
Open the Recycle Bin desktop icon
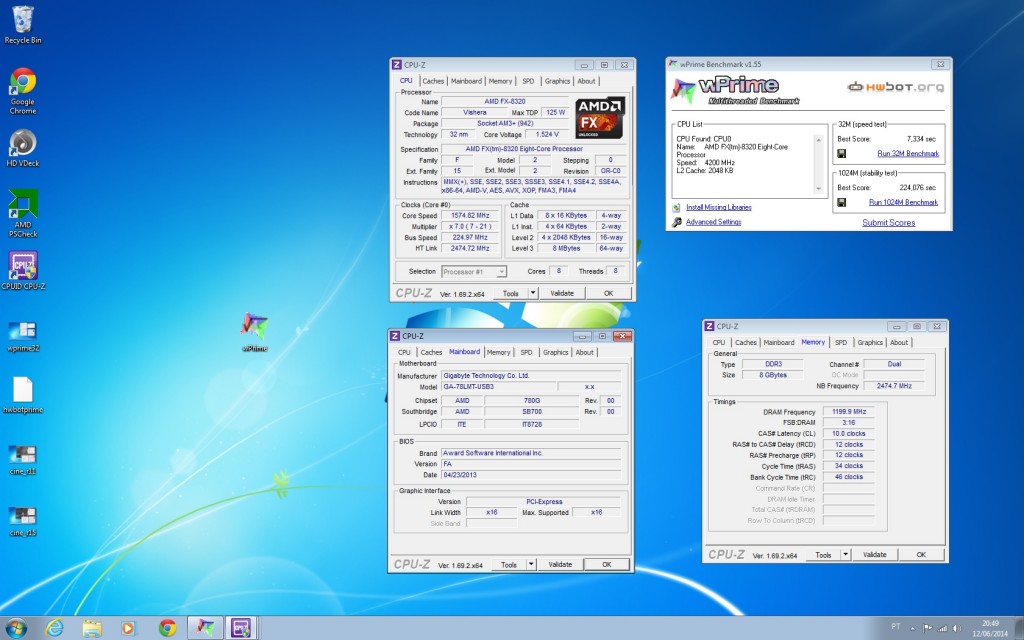click(x=22, y=21)
